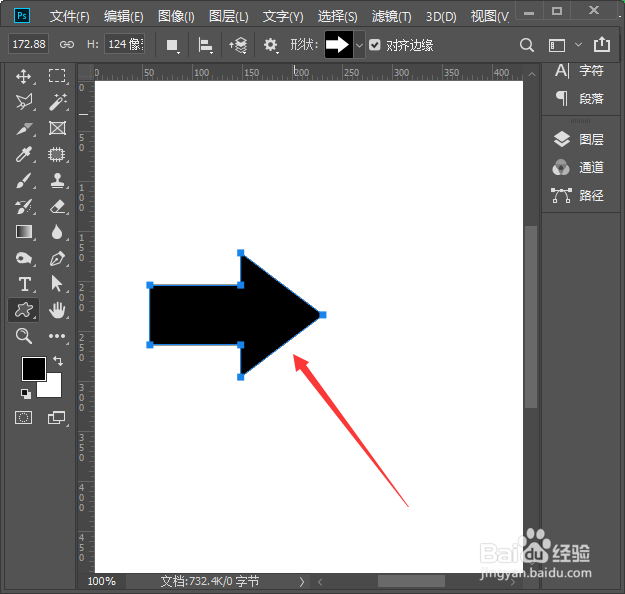Open the path operations menu

172,45
